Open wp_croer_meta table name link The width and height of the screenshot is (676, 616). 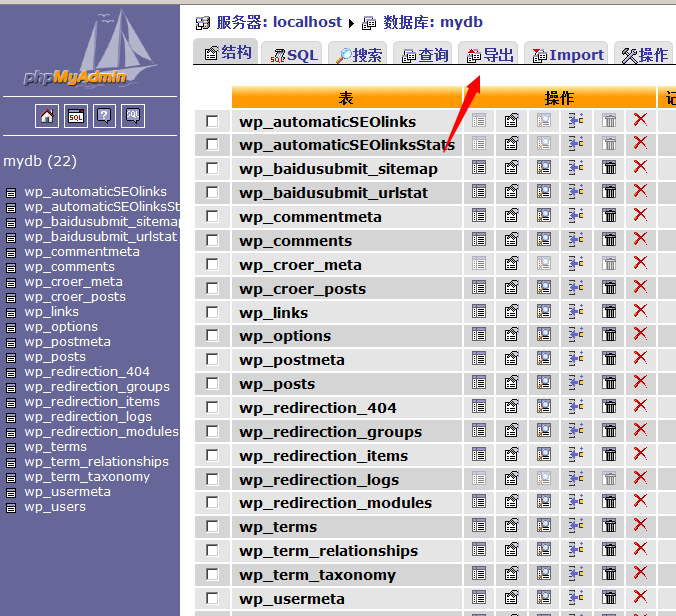tap(300, 265)
